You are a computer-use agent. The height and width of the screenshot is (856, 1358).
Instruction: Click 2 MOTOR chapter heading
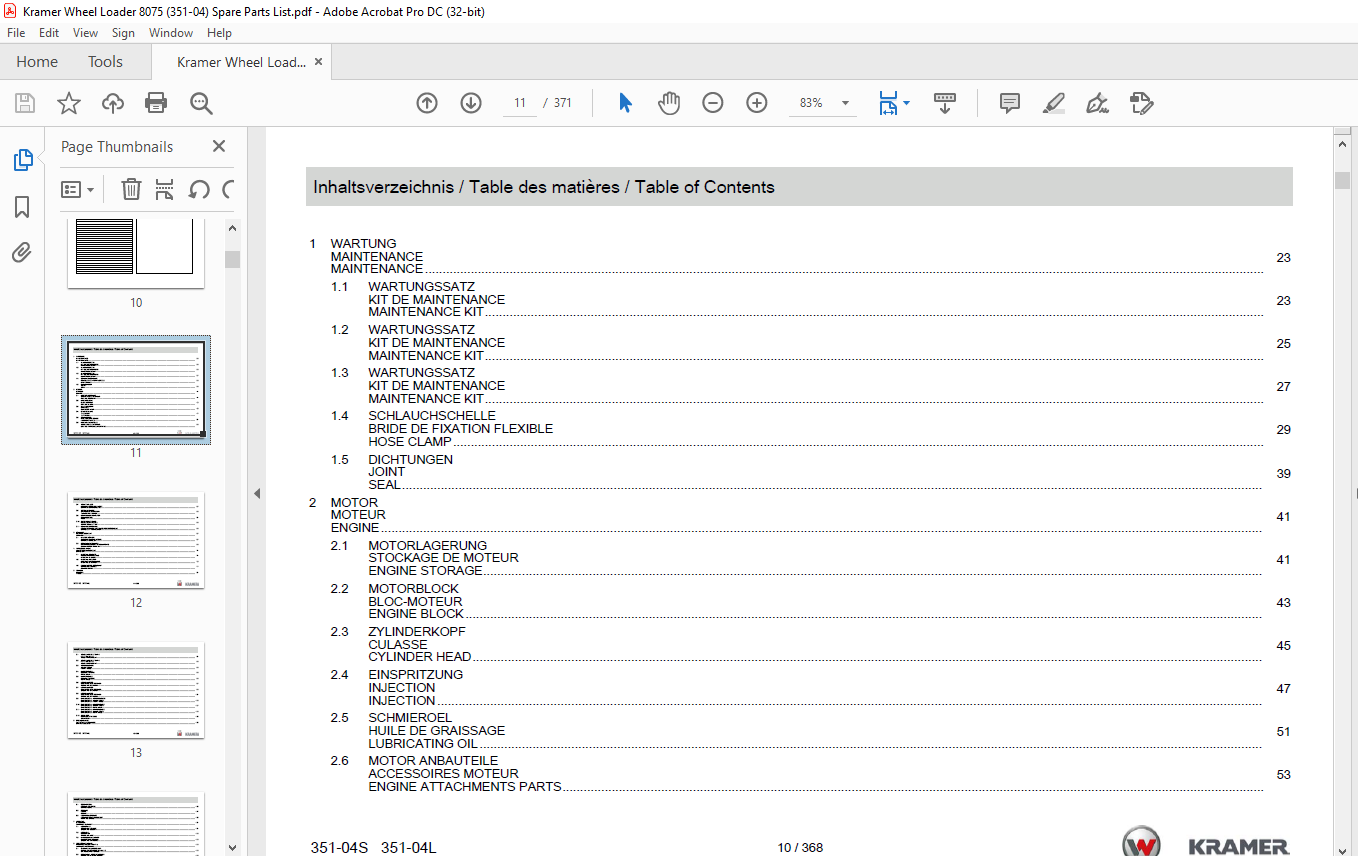tap(800, 515)
